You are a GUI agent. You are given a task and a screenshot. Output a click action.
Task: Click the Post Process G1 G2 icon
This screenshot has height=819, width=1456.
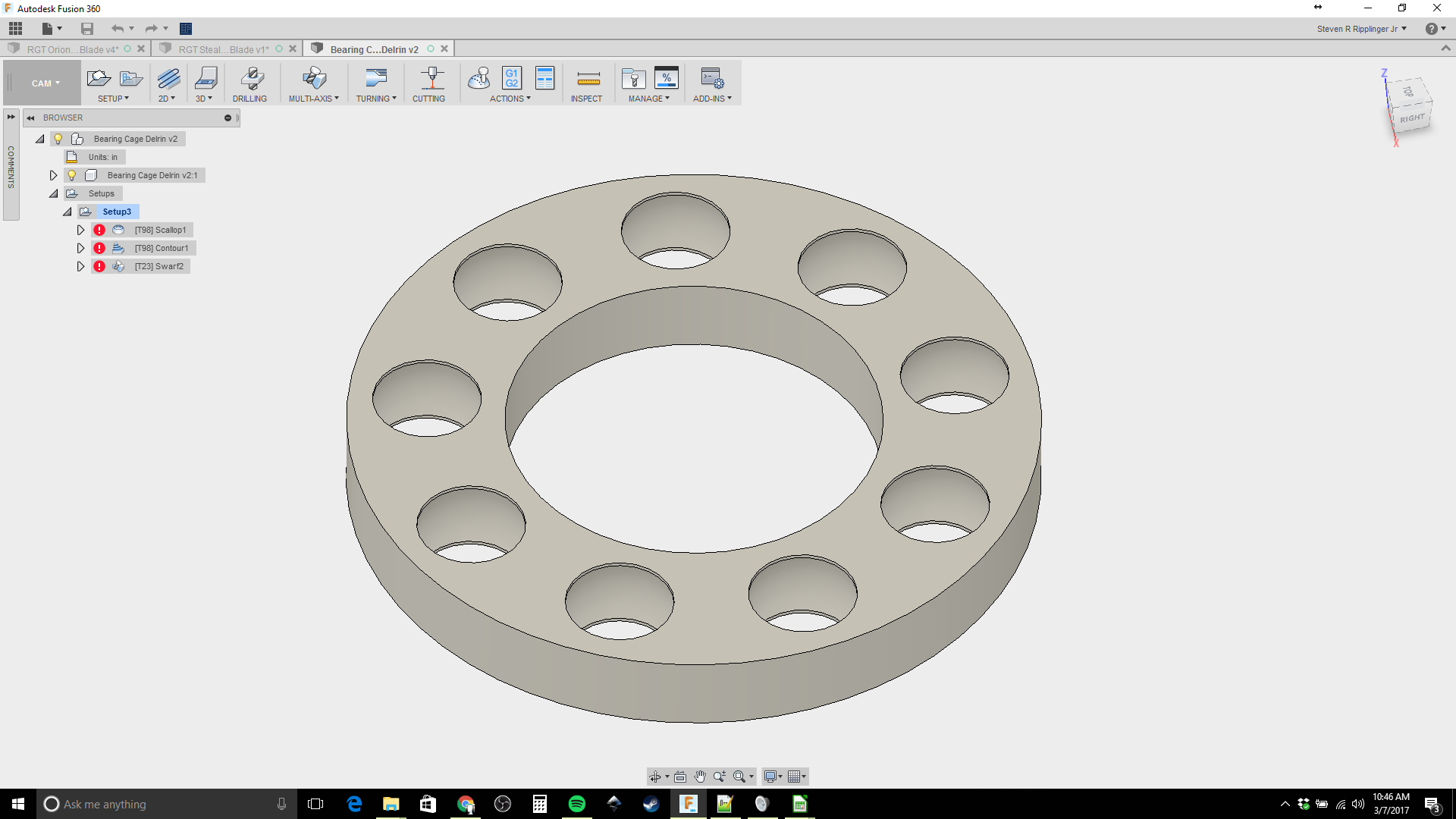click(x=512, y=78)
